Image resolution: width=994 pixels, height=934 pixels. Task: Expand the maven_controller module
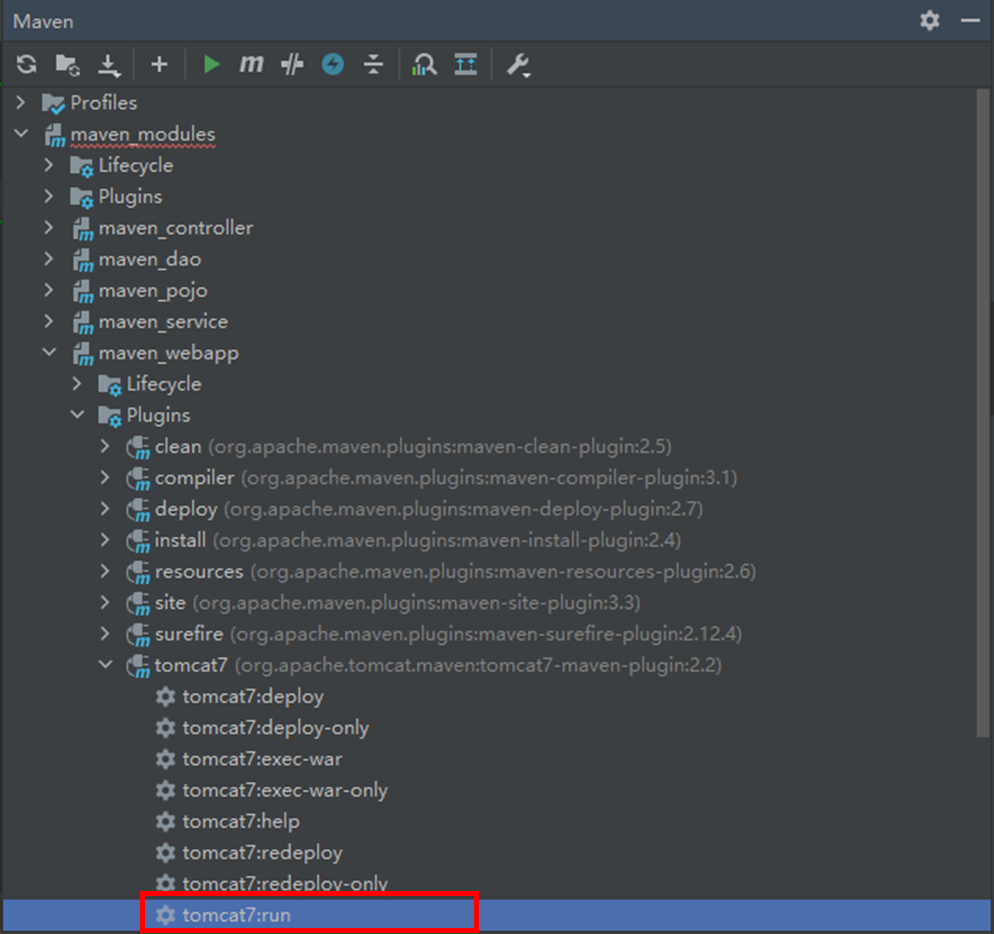pos(49,227)
